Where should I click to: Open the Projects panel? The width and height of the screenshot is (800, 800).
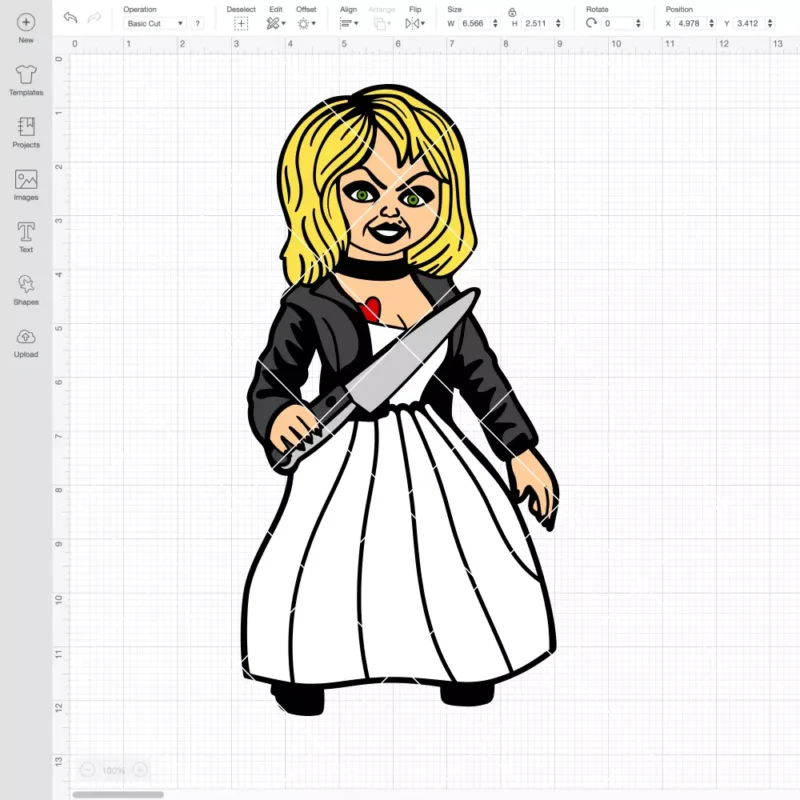[26, 133]
